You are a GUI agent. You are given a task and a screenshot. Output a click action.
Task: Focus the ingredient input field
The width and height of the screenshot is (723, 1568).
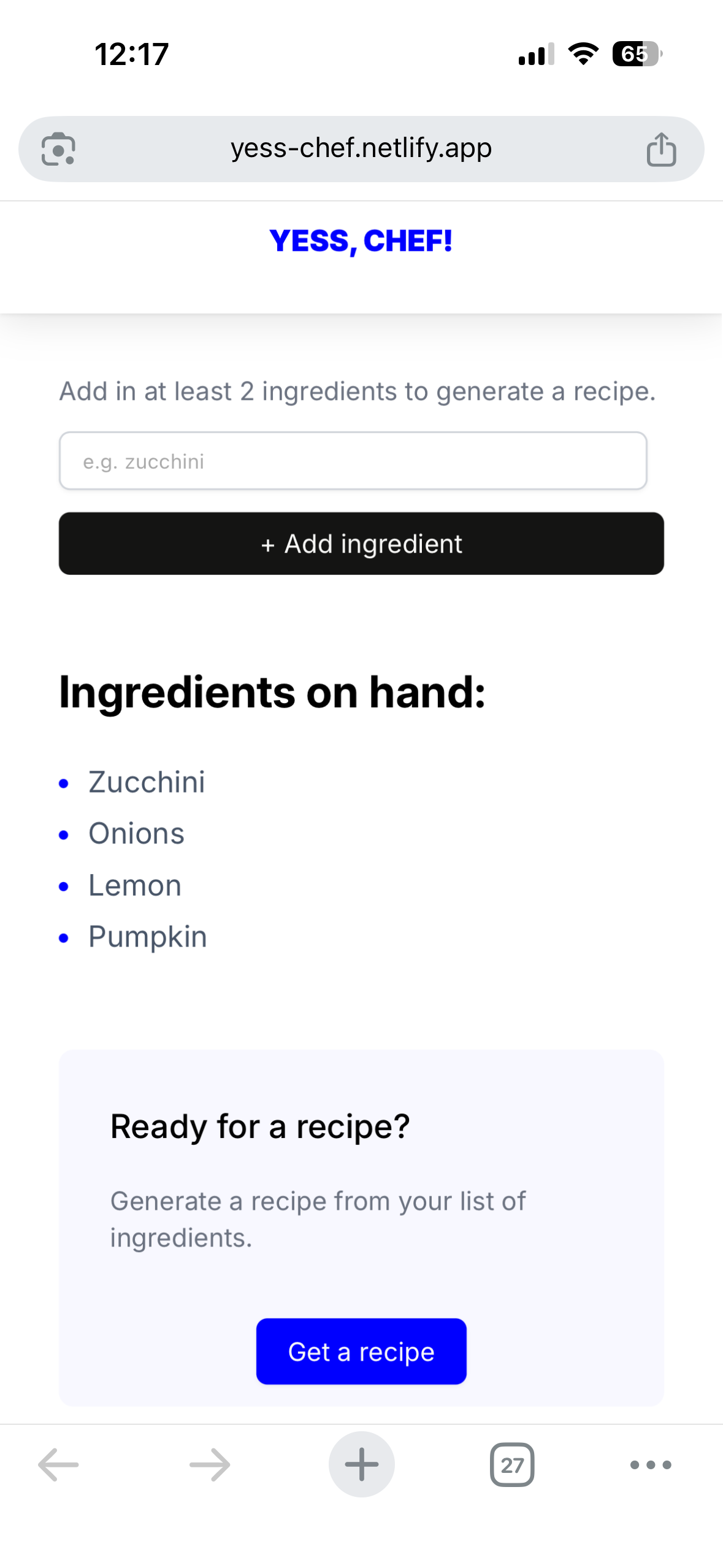point(353,461)
